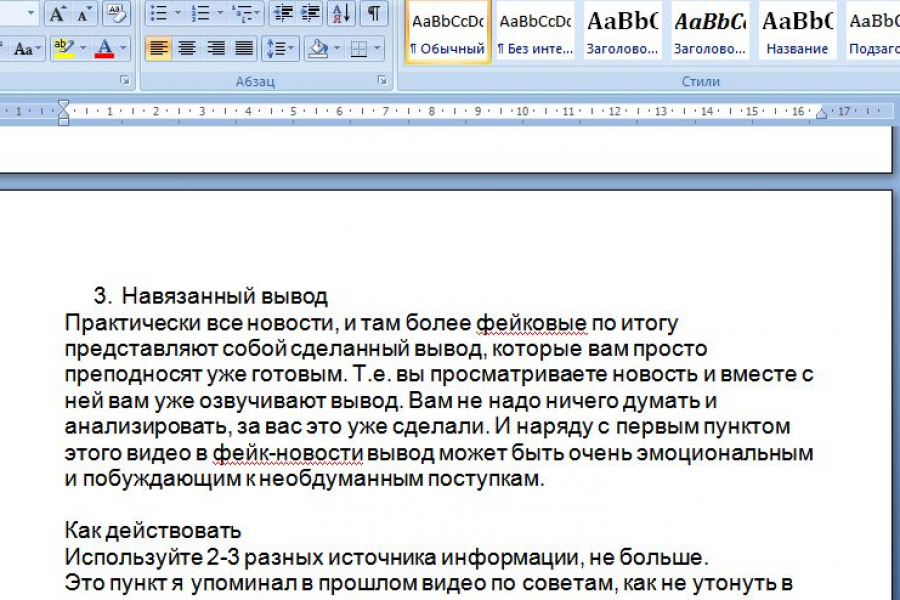The image size is (900, 600).
Task: Open the font size dropdown arrow
Action: 30,14
